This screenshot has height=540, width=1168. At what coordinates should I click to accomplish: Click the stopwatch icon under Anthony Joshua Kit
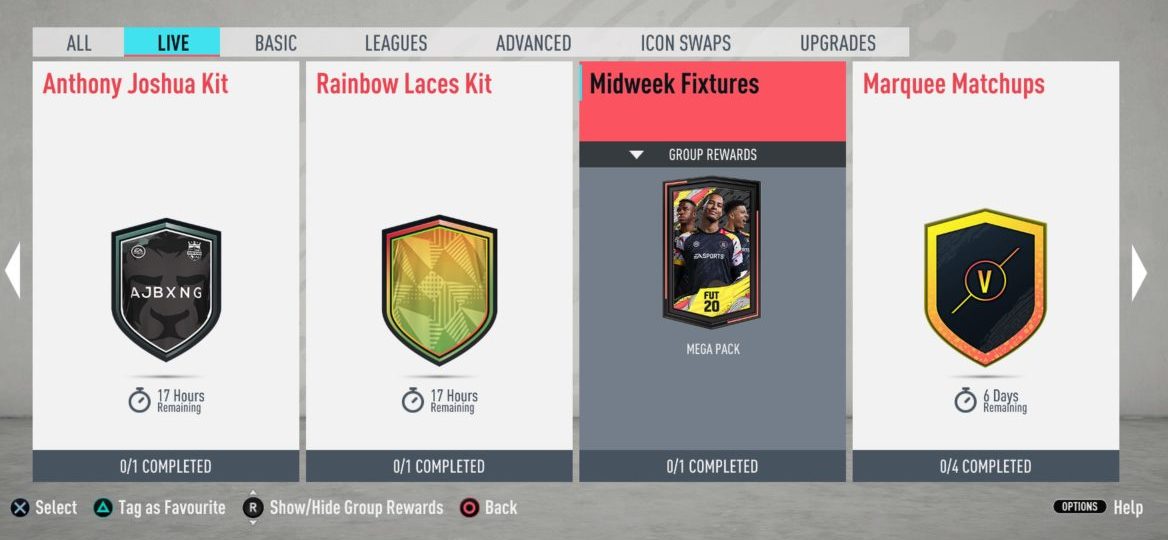(139, 400)
